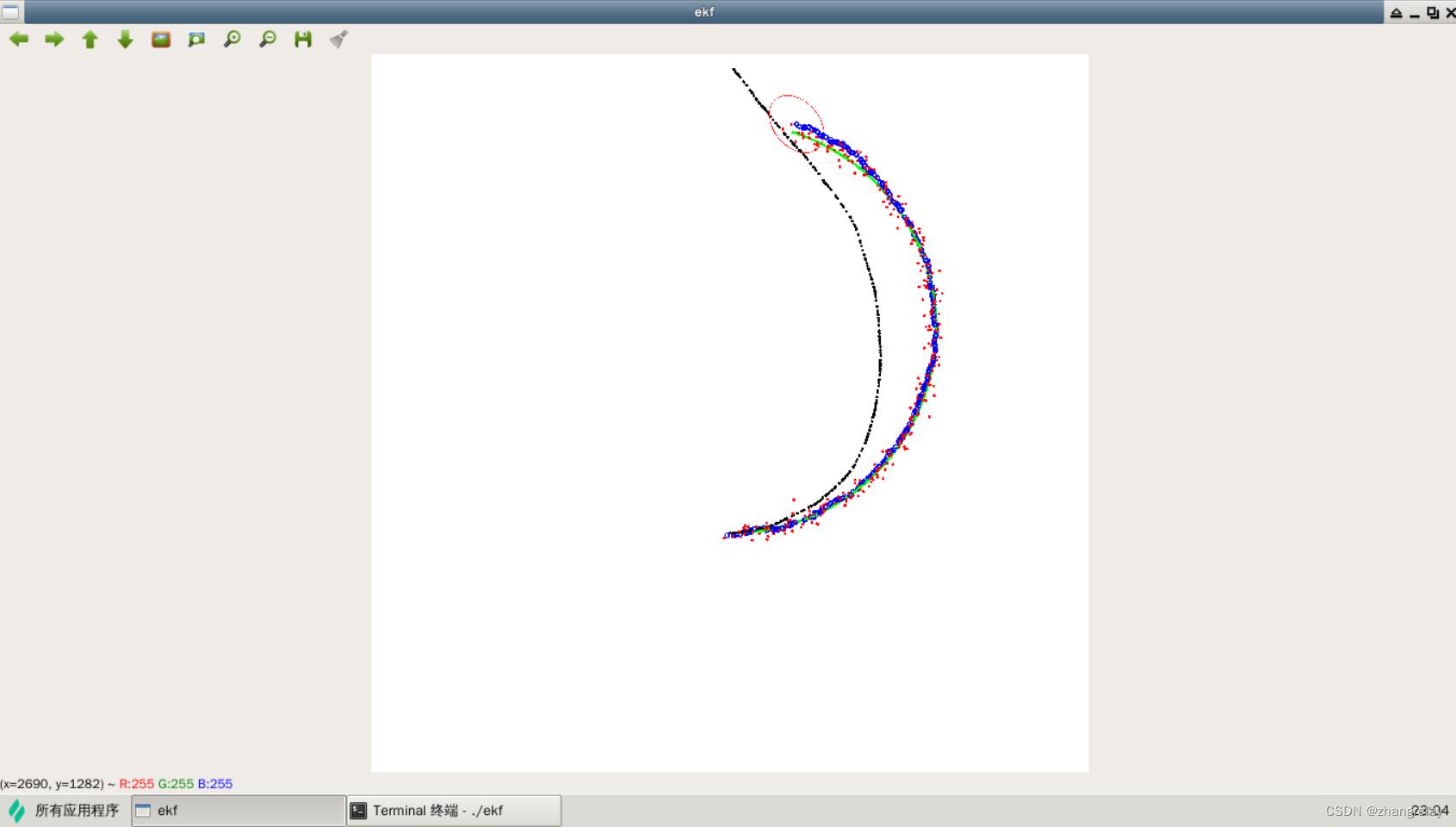1456x827 pixels.
Task: Open the 所有应用程序 applications menu
Action: pyautogui.click(x=64, y=811)
